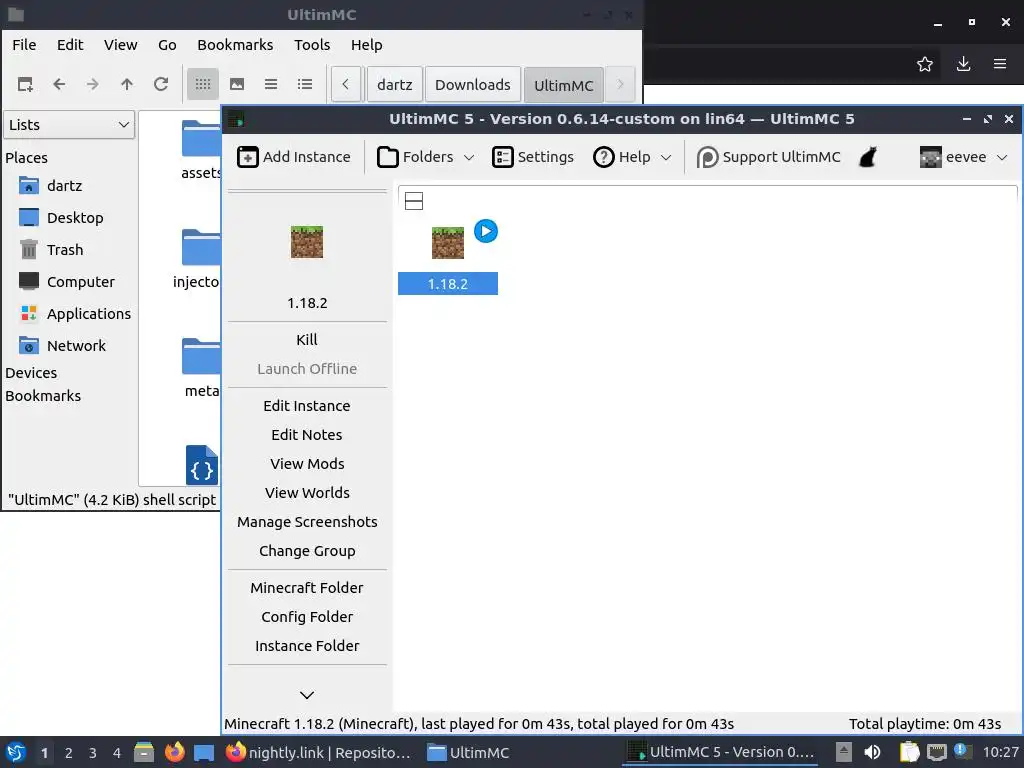Reload folder in file manager
Screen dimensions: 1024x768
coord(161,84)
